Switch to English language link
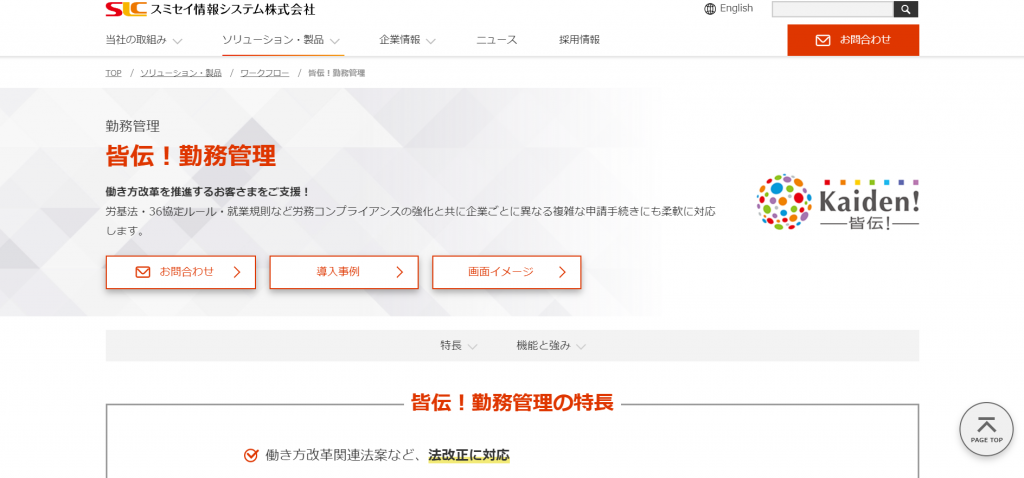 point(736,9)
